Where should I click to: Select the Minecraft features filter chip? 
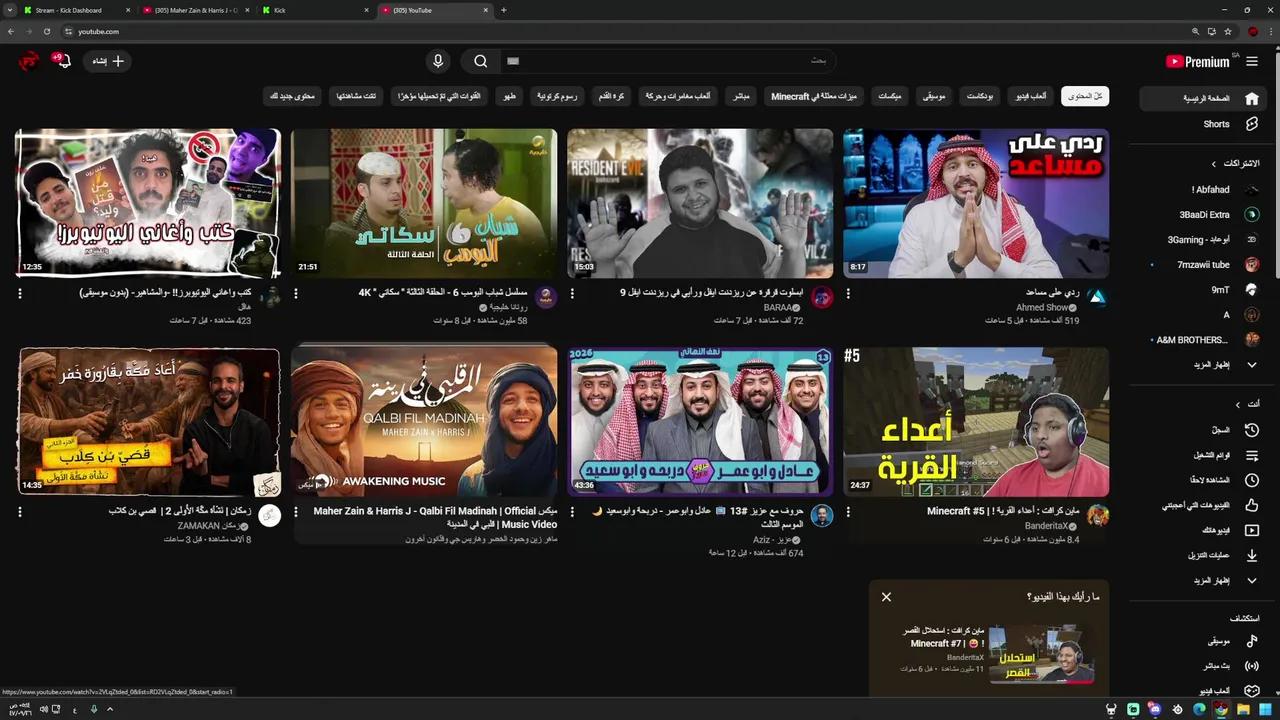814,96
